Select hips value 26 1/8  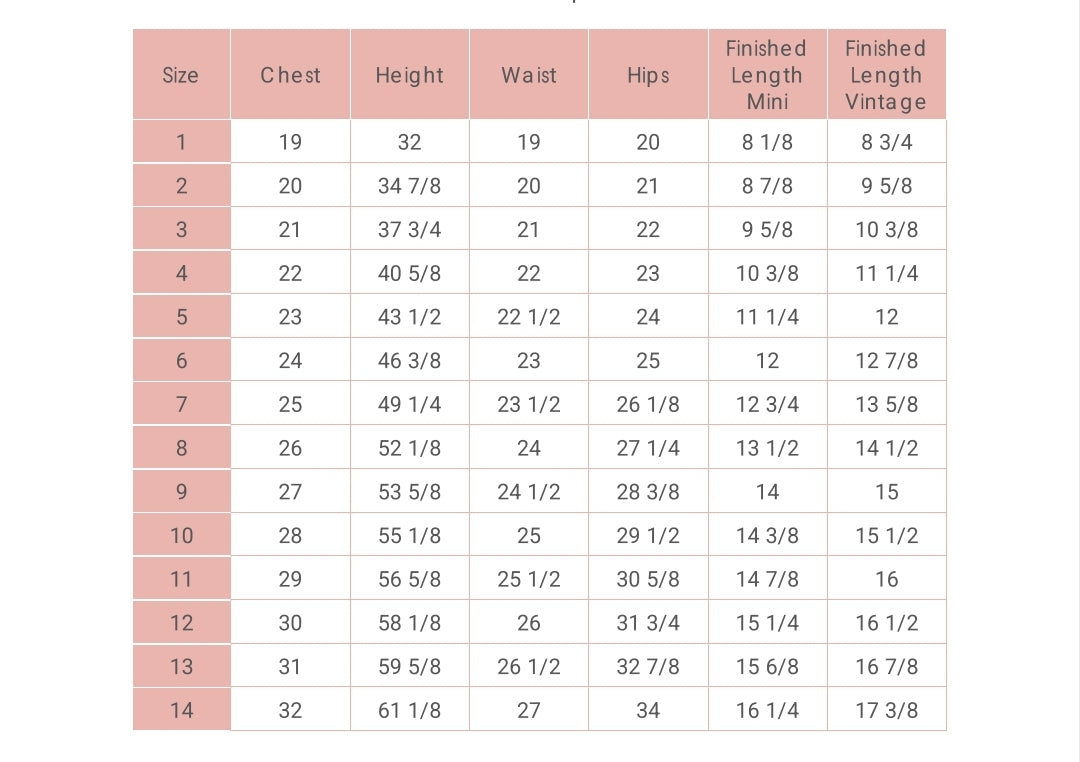tap(648, 404)
